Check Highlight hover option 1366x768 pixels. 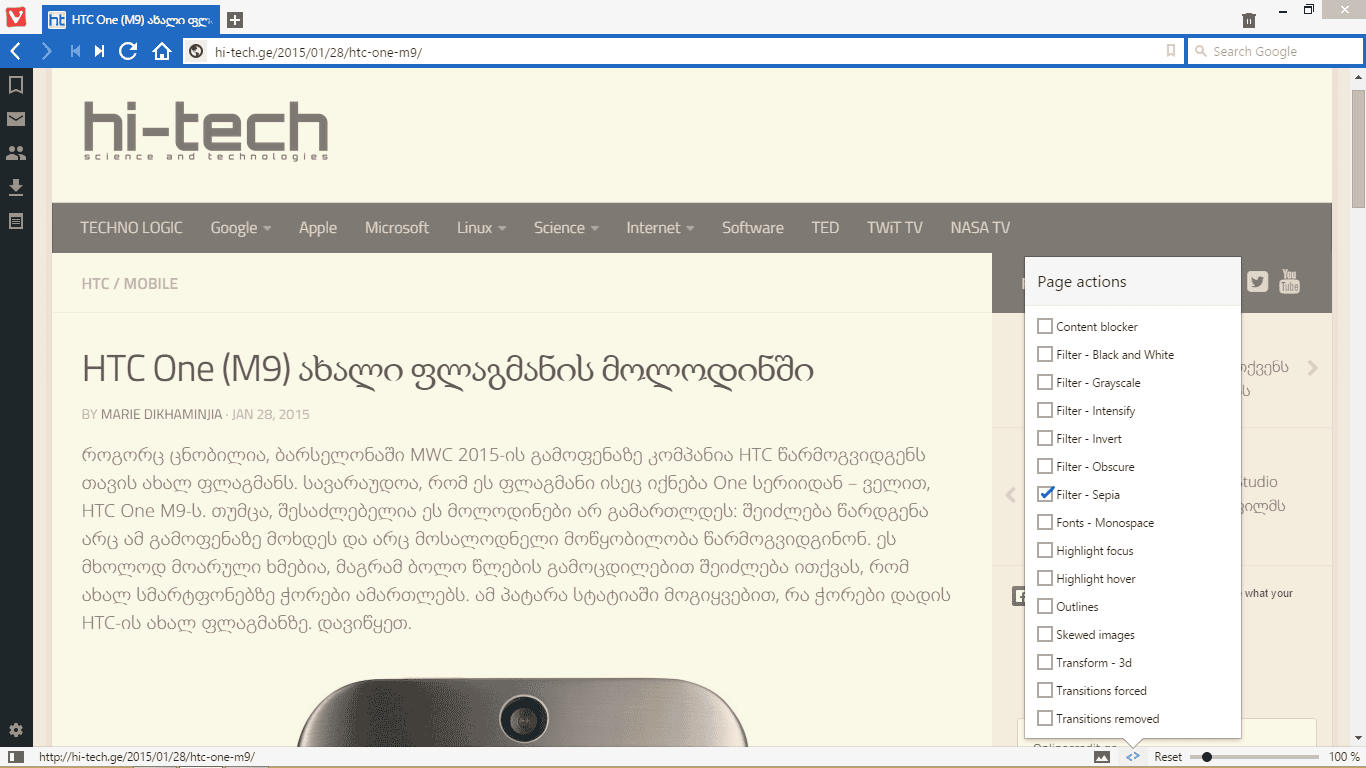[1045, 578]
